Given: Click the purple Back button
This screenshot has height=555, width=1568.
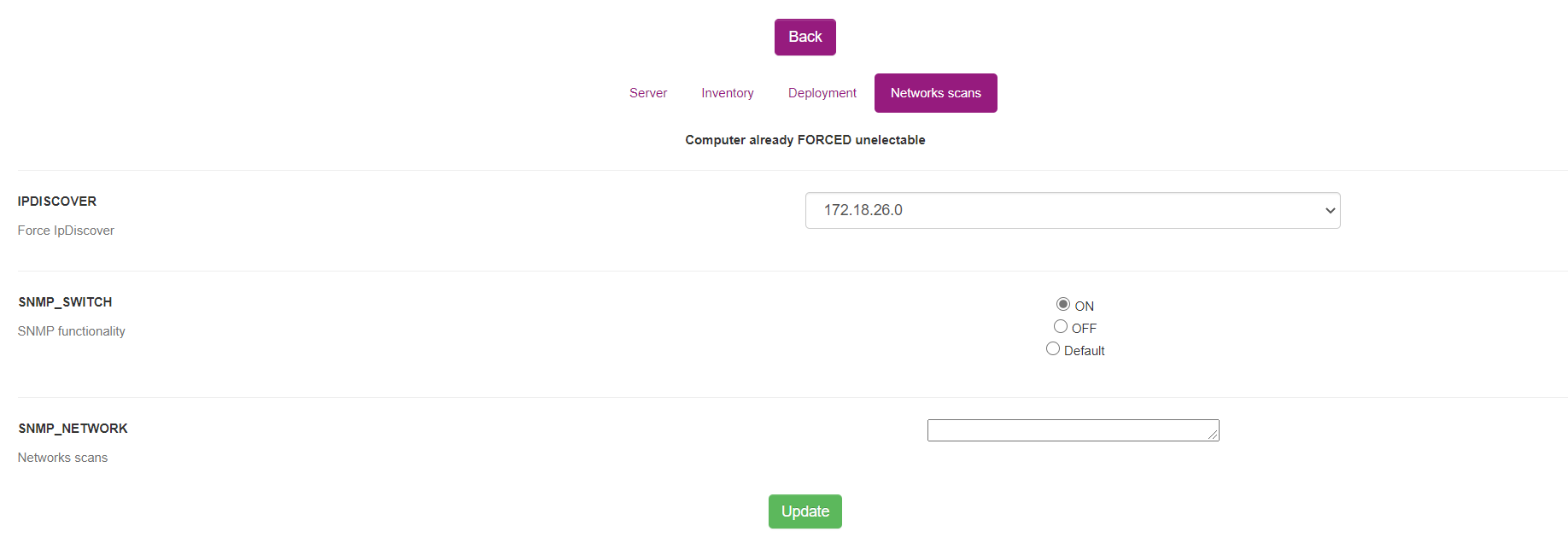Looking at the screenshot, I should (804, 37).
